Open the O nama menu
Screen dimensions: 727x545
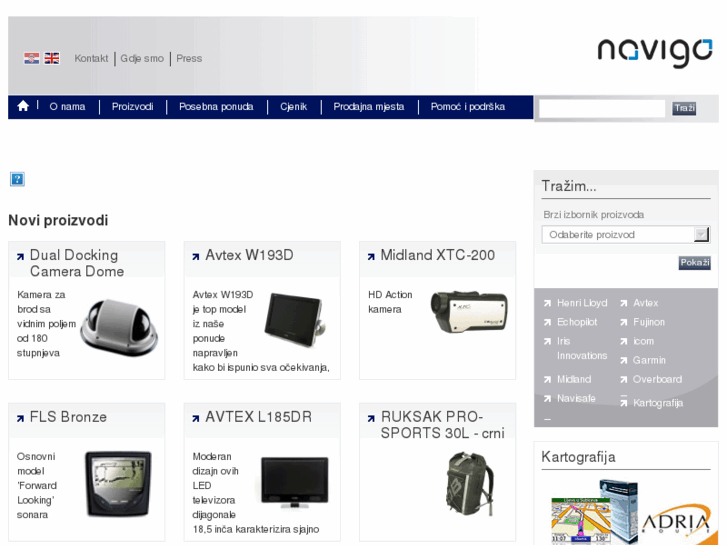click(x=68, y=107)
